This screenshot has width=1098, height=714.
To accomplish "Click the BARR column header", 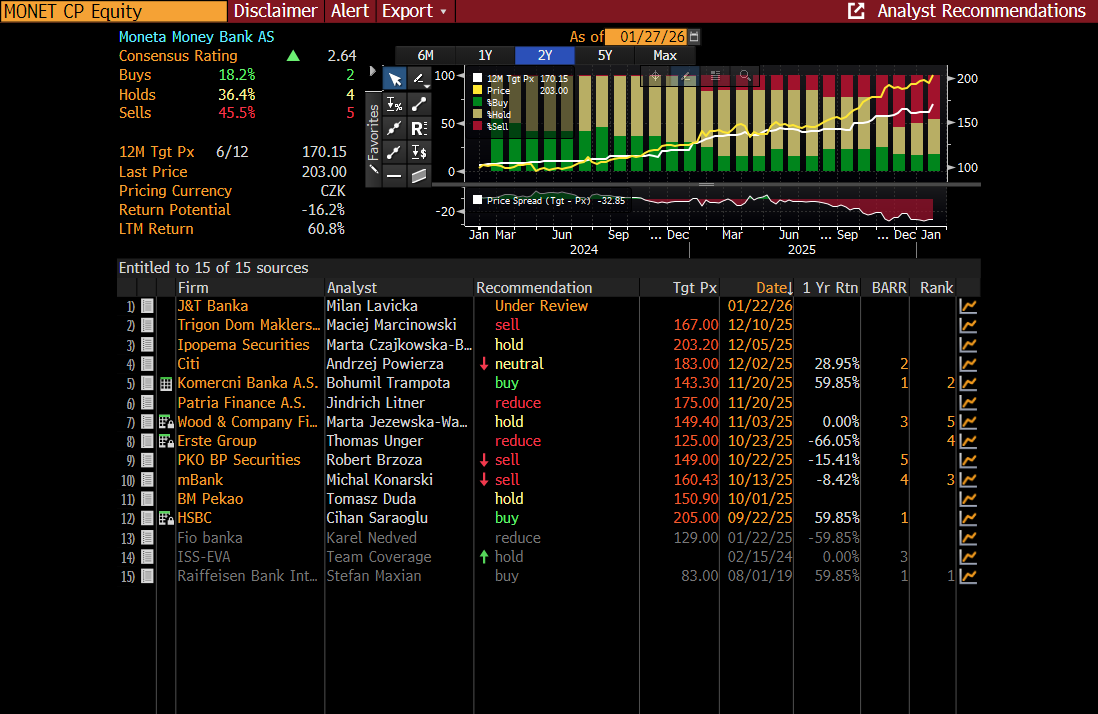I will tap(889, 288).
